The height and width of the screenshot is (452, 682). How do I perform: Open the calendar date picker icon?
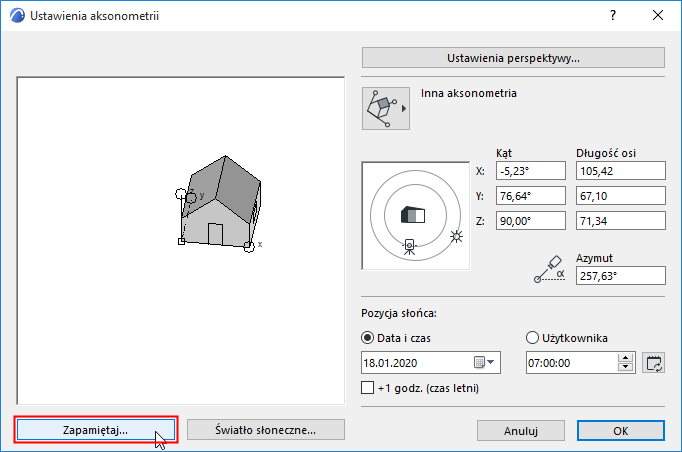click(479, 362)
